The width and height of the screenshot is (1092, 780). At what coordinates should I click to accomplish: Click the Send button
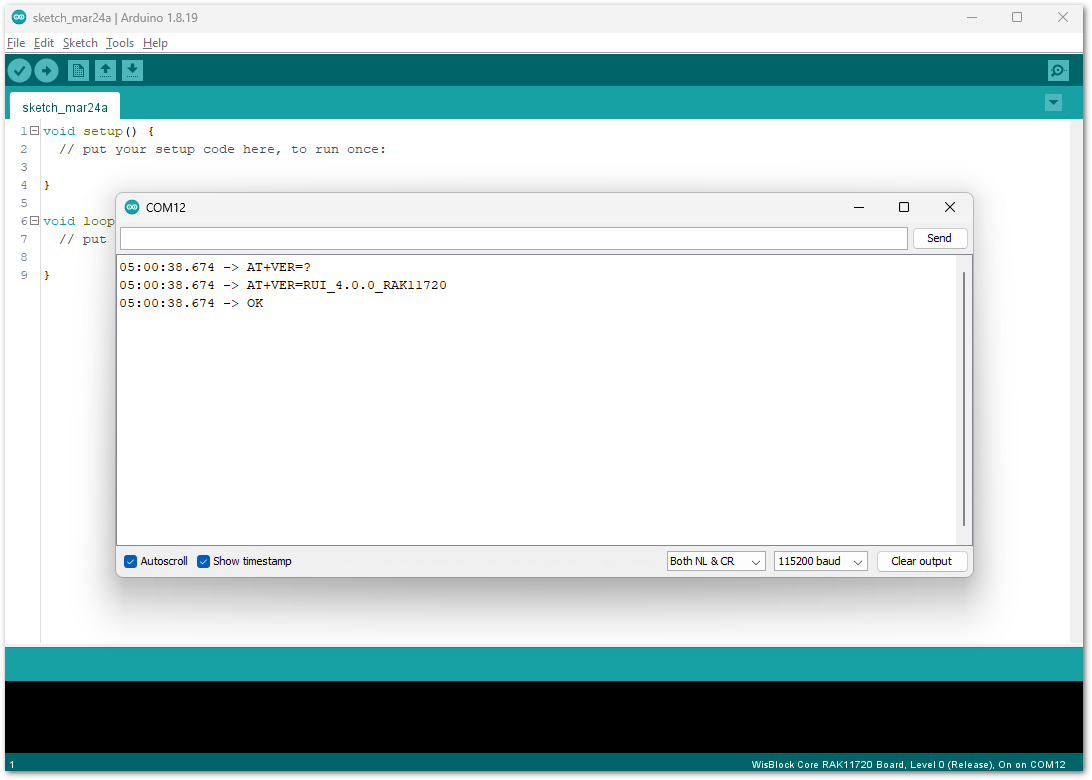click(939, 238)
